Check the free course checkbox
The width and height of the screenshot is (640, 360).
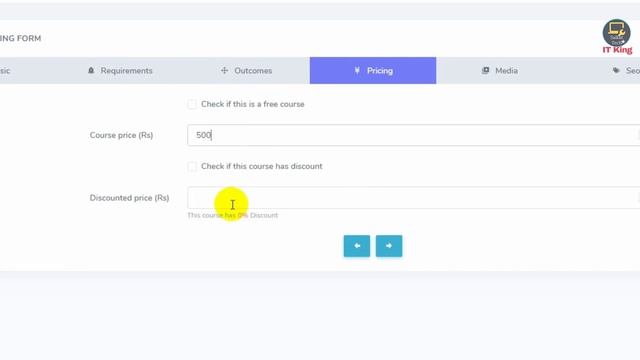click(x=192, y=104)
